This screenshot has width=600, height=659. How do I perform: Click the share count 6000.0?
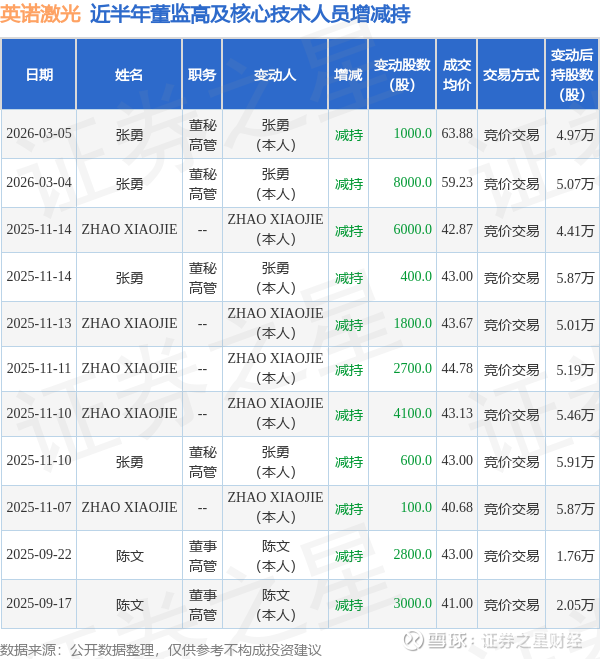413,229
